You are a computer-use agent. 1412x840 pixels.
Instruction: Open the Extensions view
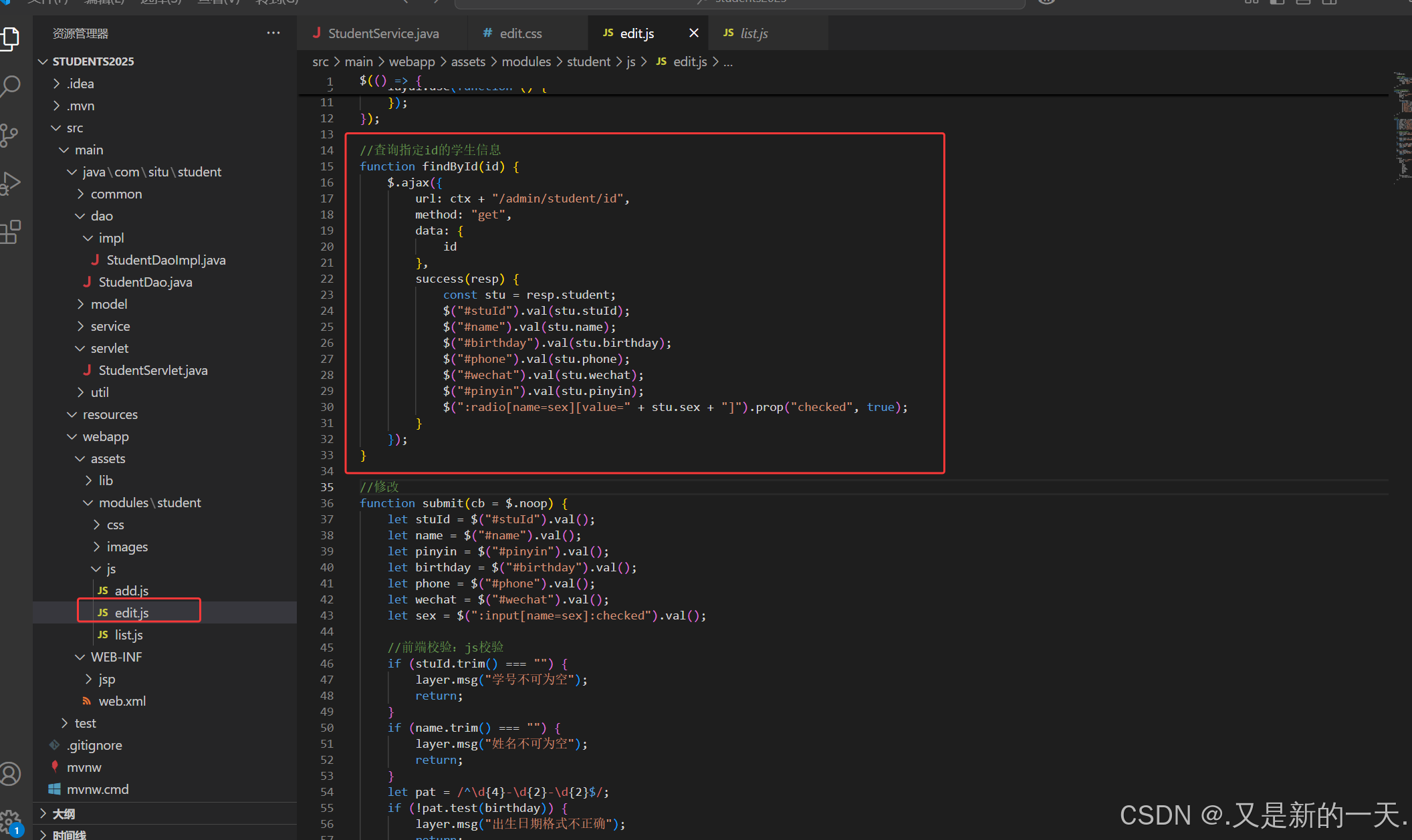[x=10, y=232]
